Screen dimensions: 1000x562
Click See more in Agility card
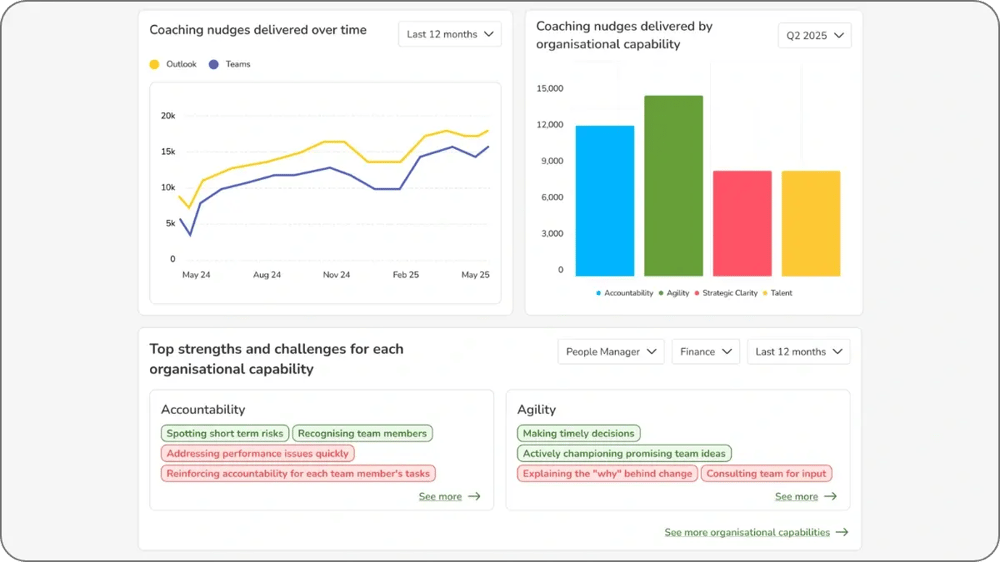pyautogui.click(x=805, y=496)
